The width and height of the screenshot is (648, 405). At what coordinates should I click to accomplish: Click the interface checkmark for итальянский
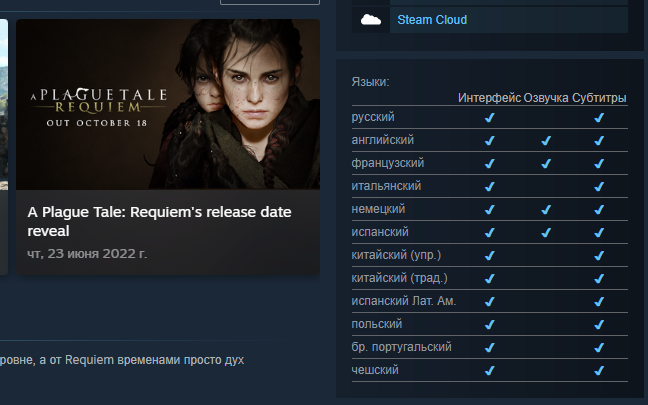pyautogui.click(x=490, y=186)
